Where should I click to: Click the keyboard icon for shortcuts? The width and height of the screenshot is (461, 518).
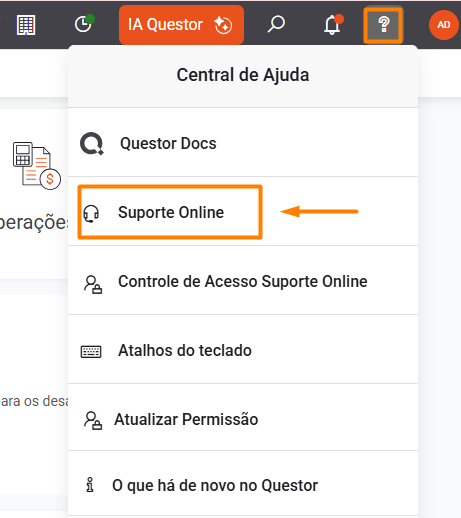coord(91,352)
